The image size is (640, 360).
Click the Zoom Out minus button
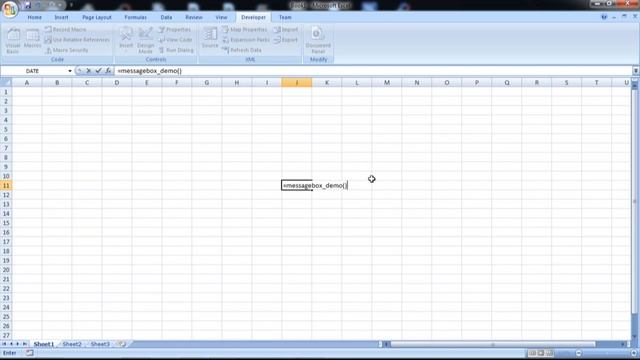[578, 353]
